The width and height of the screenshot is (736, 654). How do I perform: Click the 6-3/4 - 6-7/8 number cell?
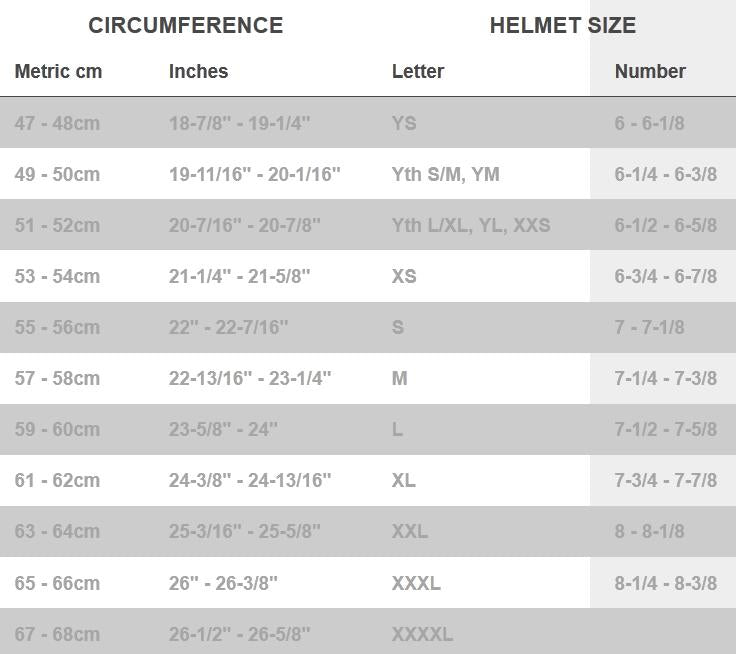(x=665, y=276)
